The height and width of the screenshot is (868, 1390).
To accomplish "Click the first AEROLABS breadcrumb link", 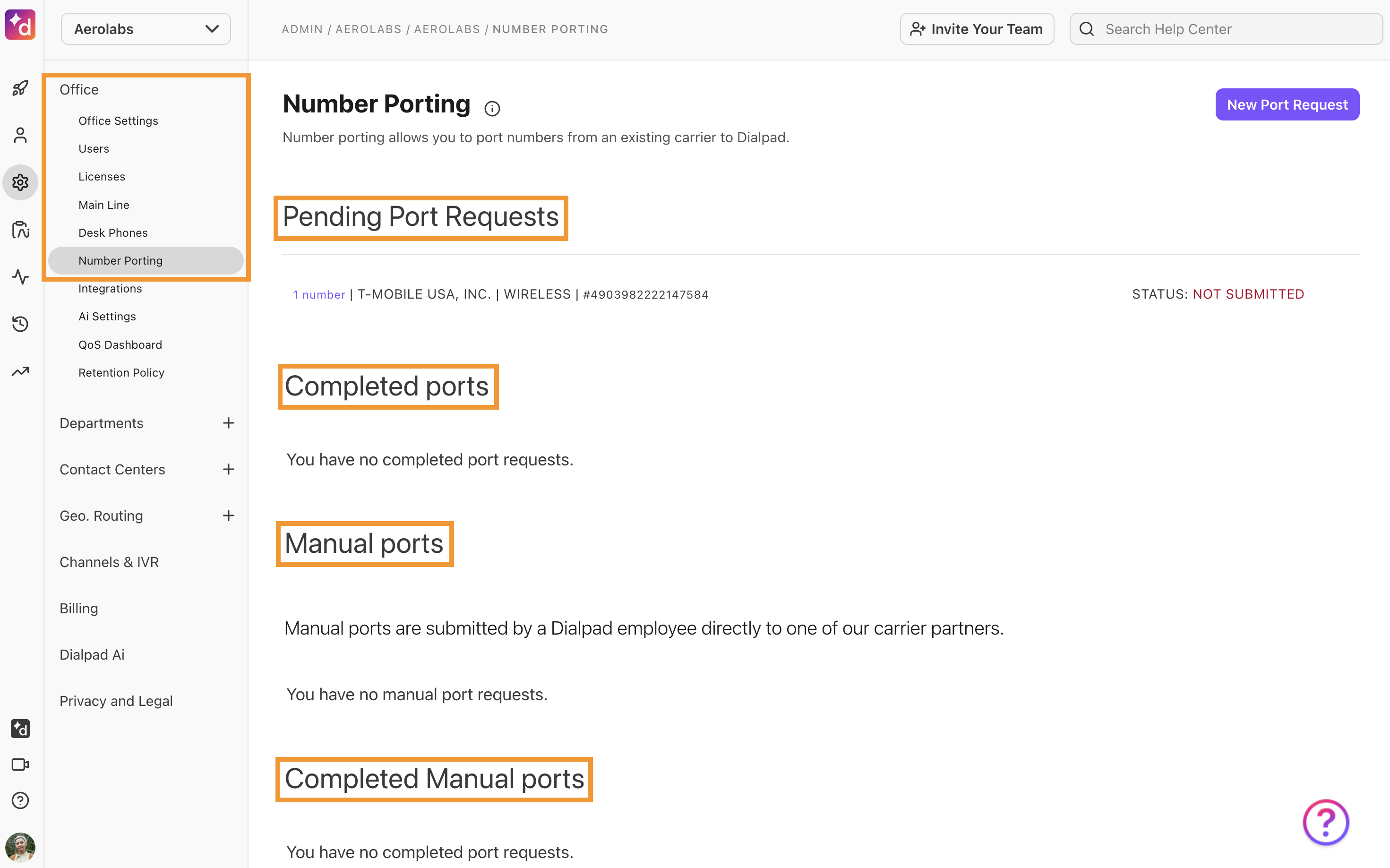I will coord(369,29).
